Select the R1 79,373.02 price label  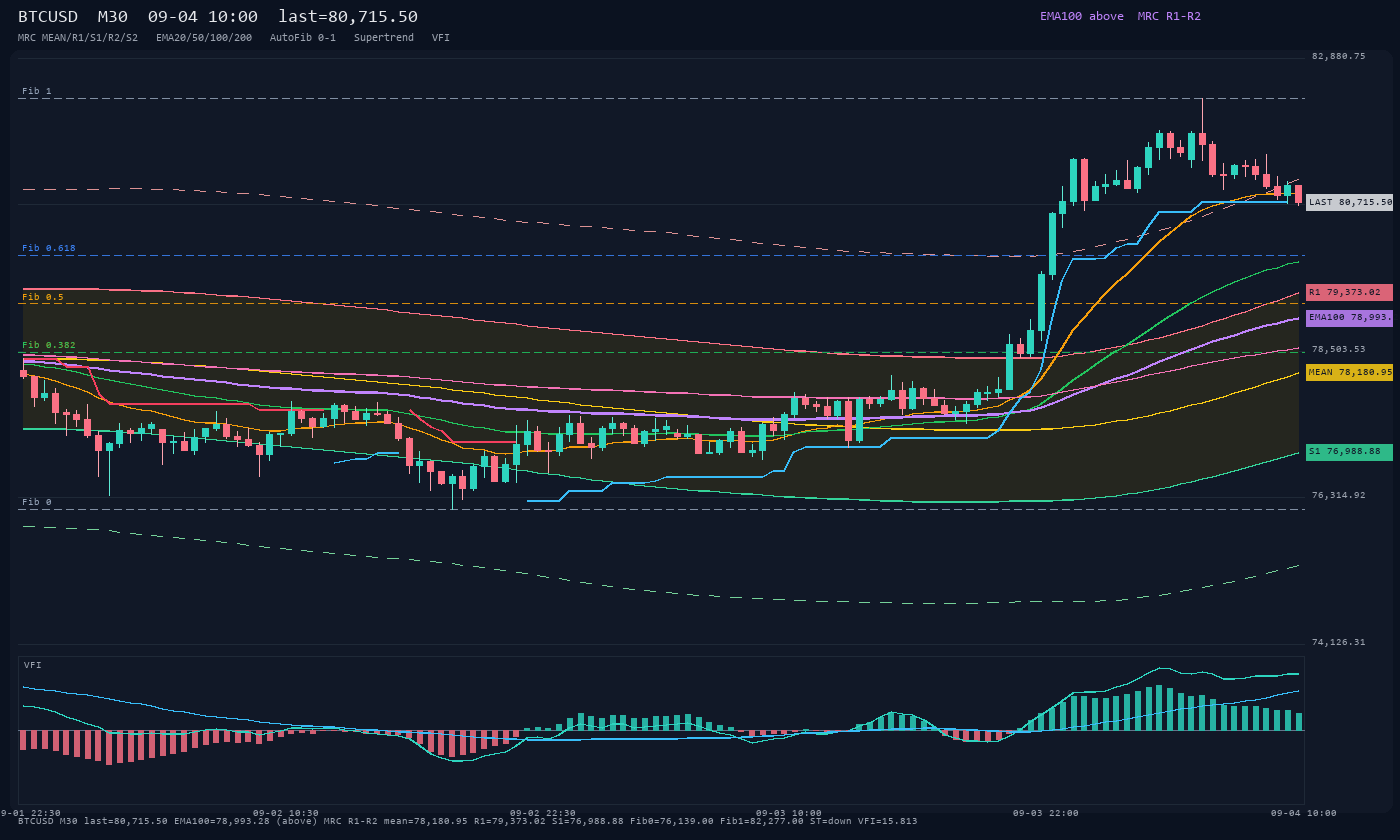point(1349,292)
